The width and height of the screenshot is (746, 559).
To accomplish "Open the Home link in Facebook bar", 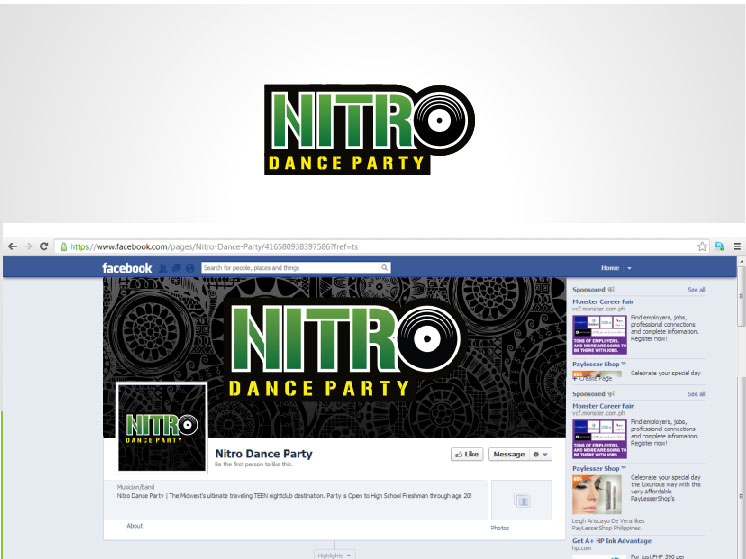I will pos(610,268).
